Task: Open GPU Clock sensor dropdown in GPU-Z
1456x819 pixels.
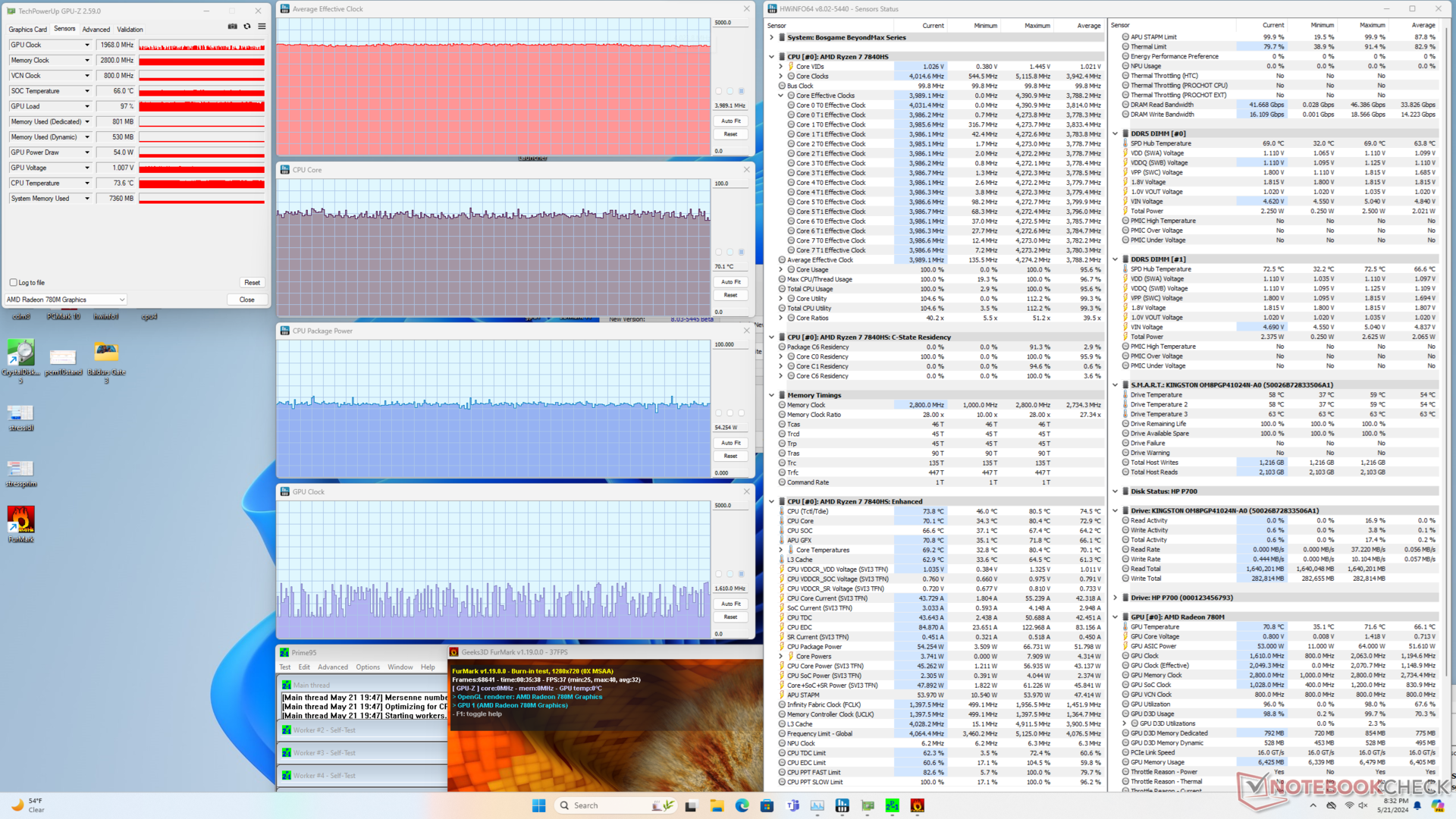Action: point(86,45)
